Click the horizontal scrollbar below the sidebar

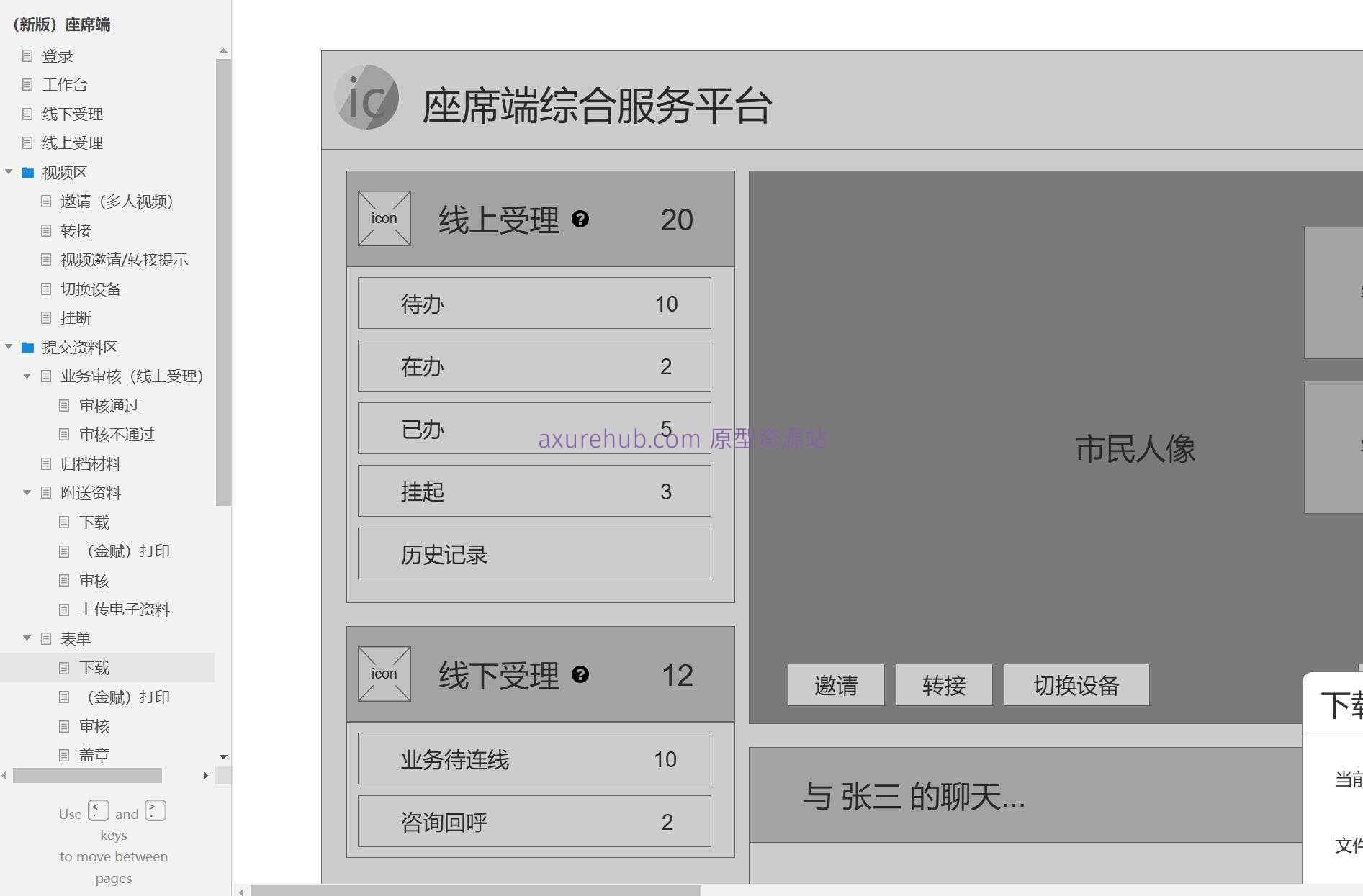tap(86, 775)
